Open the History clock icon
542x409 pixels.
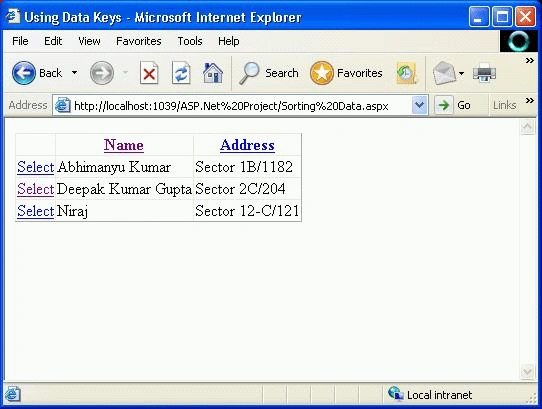pos(406,73)
